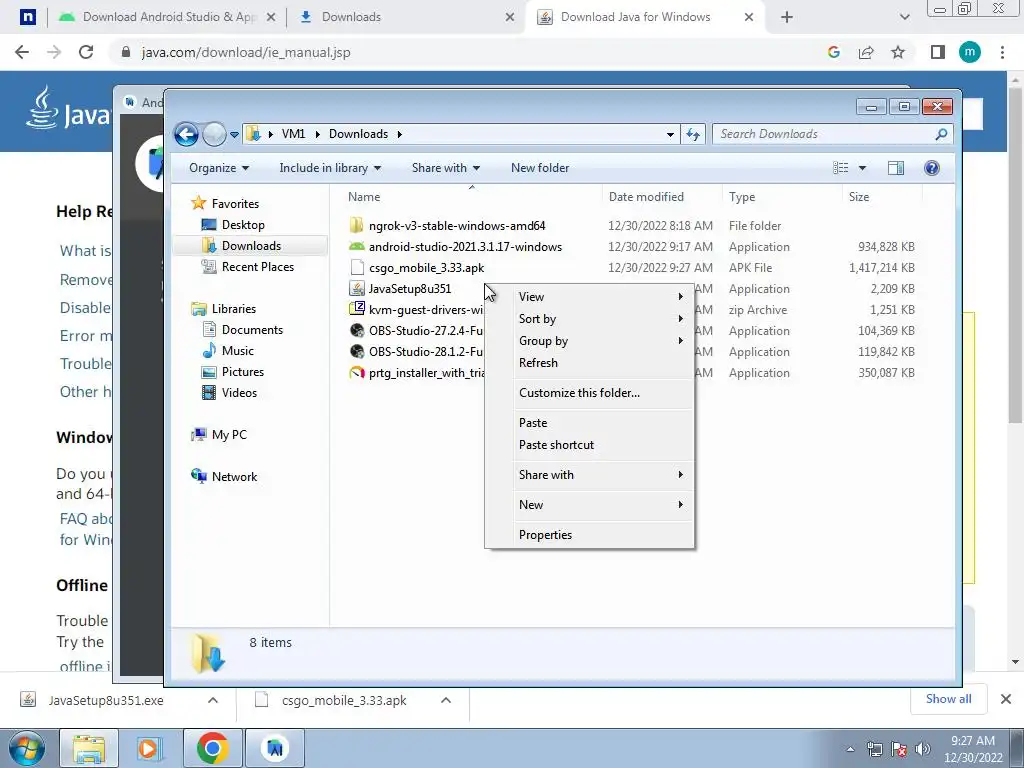
Task: Click Chrome reload page icon
Action: (86, 52)
